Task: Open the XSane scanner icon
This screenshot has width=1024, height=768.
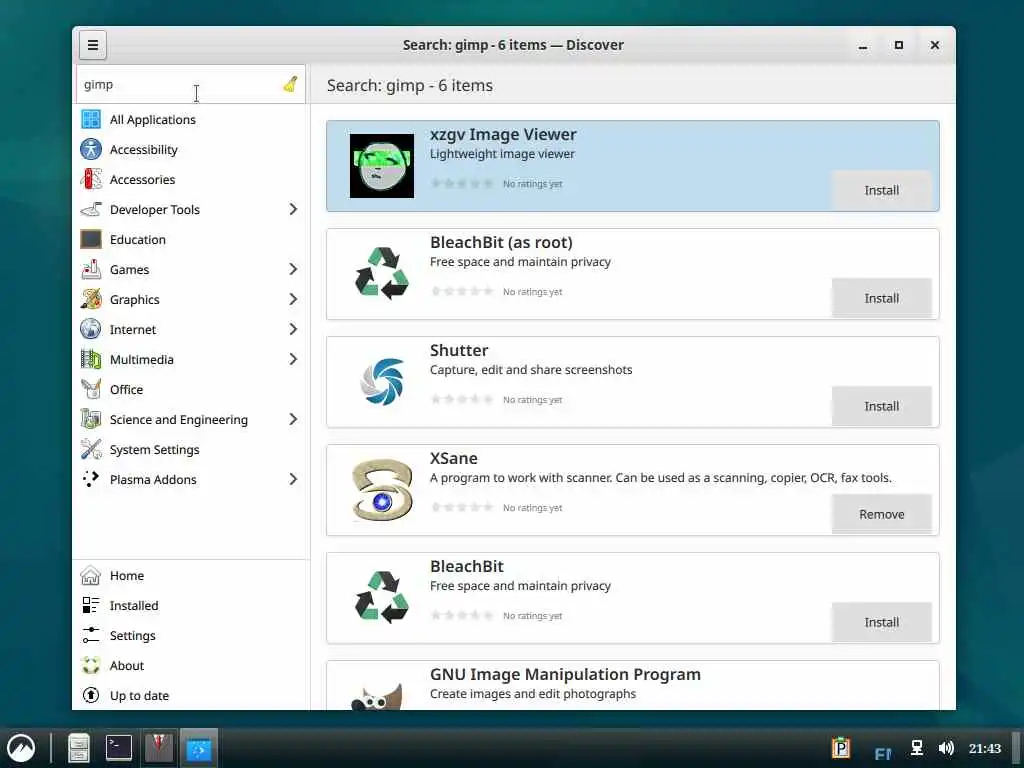Action: click(382, 490)
